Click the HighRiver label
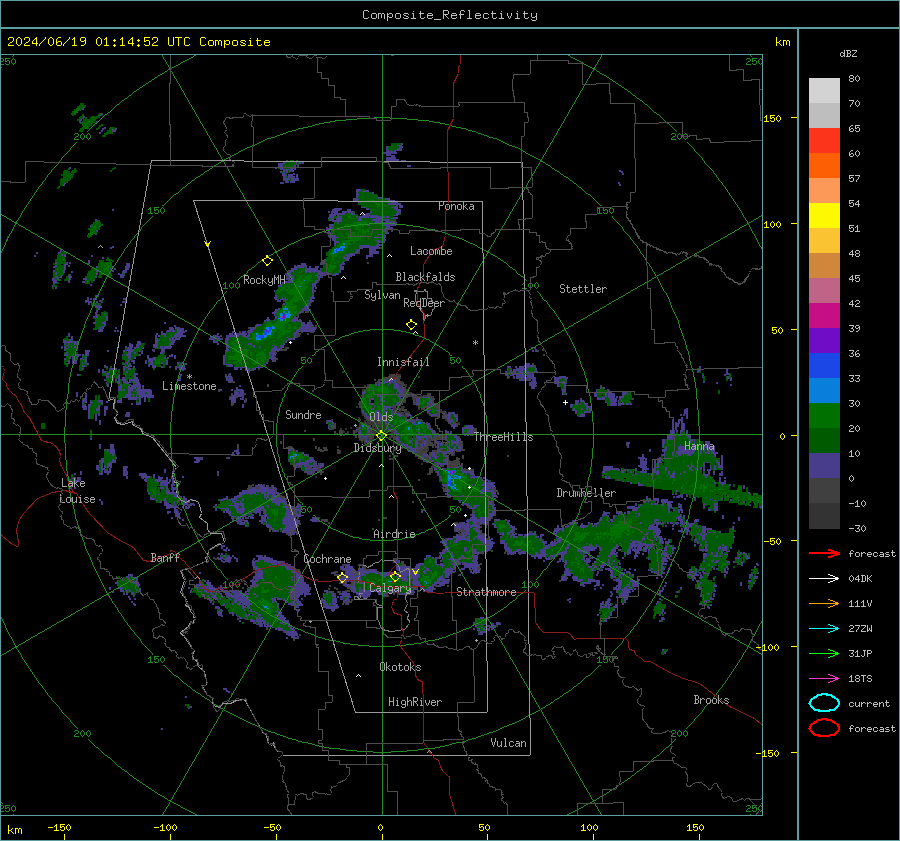This screenshot has height=841, width=900. 415,702
